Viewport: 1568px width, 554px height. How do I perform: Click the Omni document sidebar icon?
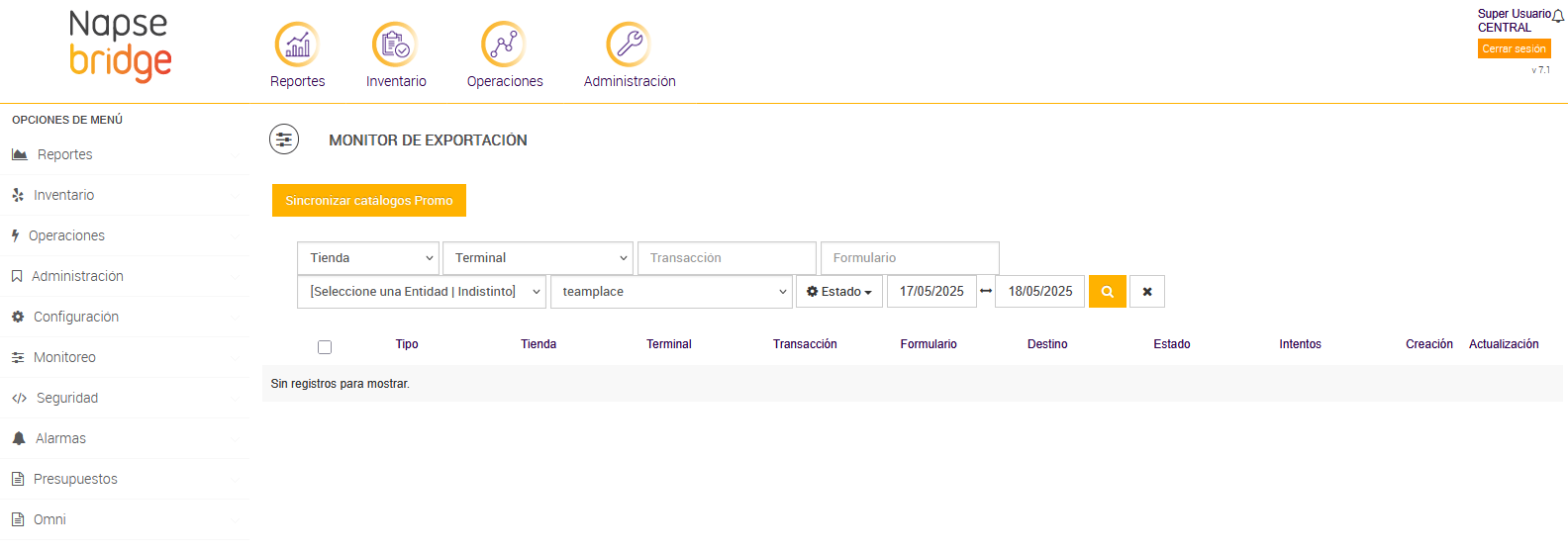click(18, 519)
